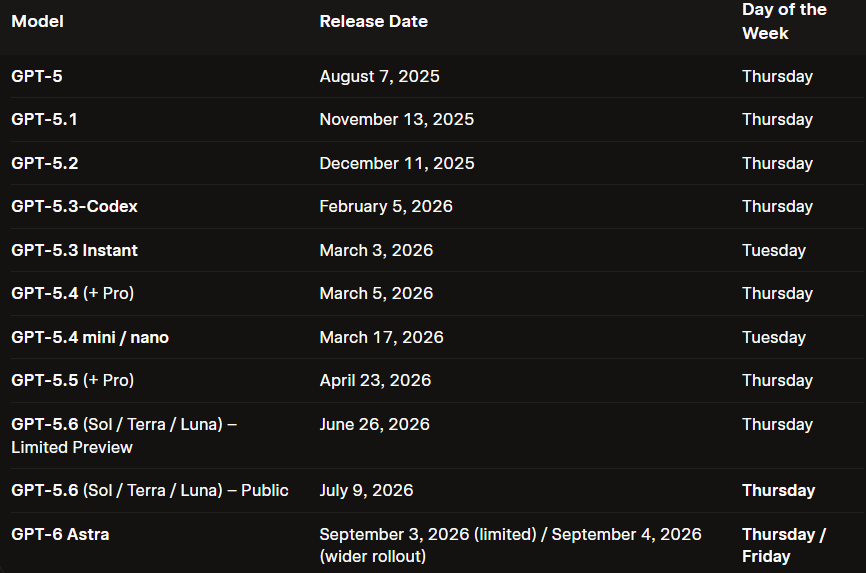Click the GPT-6 Astra model name
The width and height of the screenshot is (866, 573).
(60, 534)
